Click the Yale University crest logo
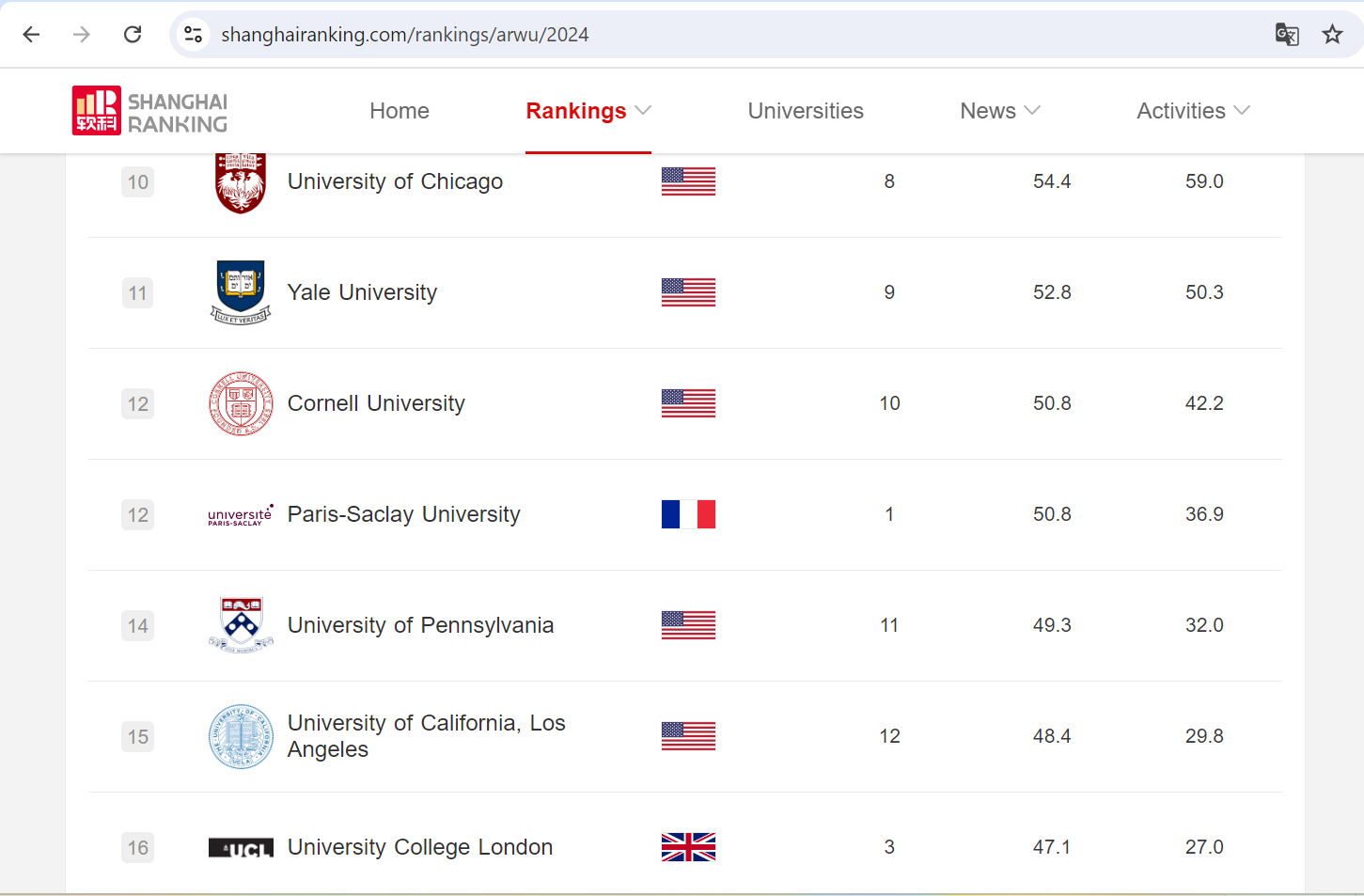 point(241,292)
